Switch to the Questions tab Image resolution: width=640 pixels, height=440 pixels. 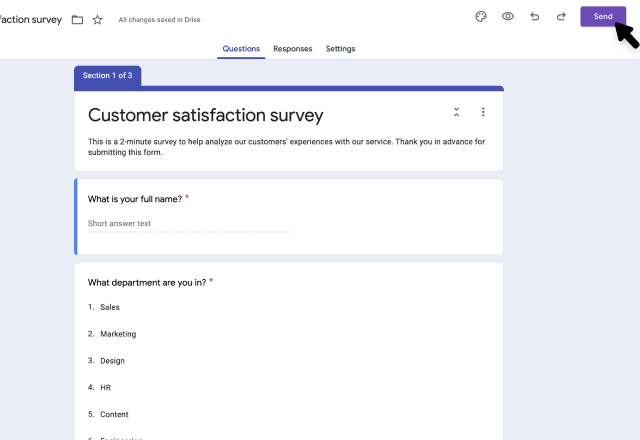tap(241, 49)
